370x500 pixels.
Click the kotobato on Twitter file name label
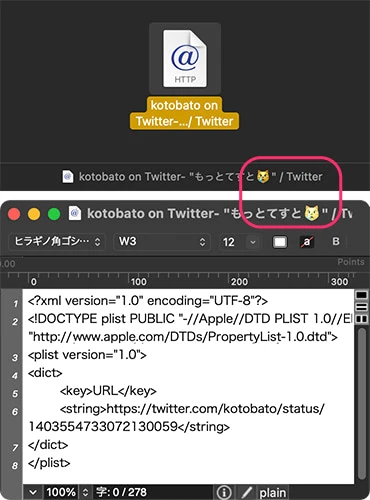[184, 113]
